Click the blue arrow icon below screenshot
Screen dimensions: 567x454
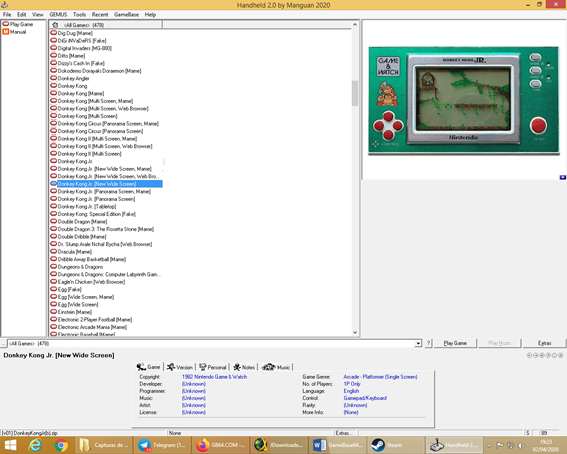point(562,177)
